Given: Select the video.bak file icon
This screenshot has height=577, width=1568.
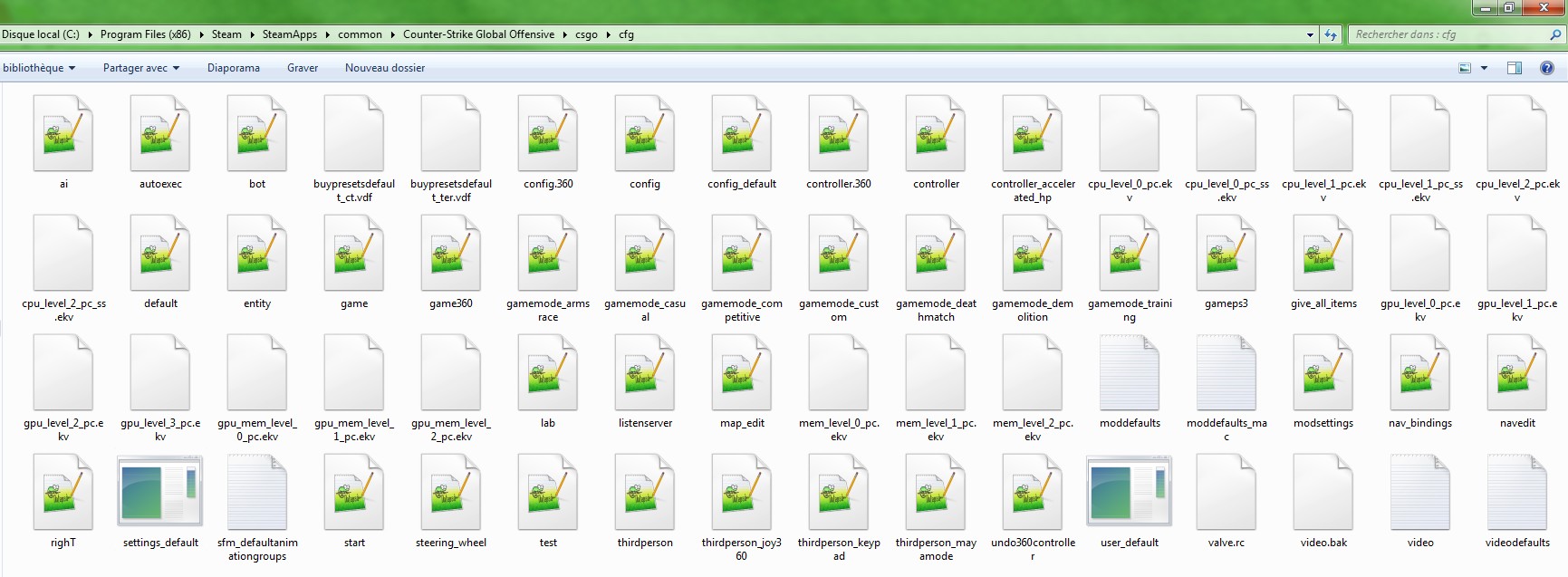Looking at the screenshot, I should 1323,492.
